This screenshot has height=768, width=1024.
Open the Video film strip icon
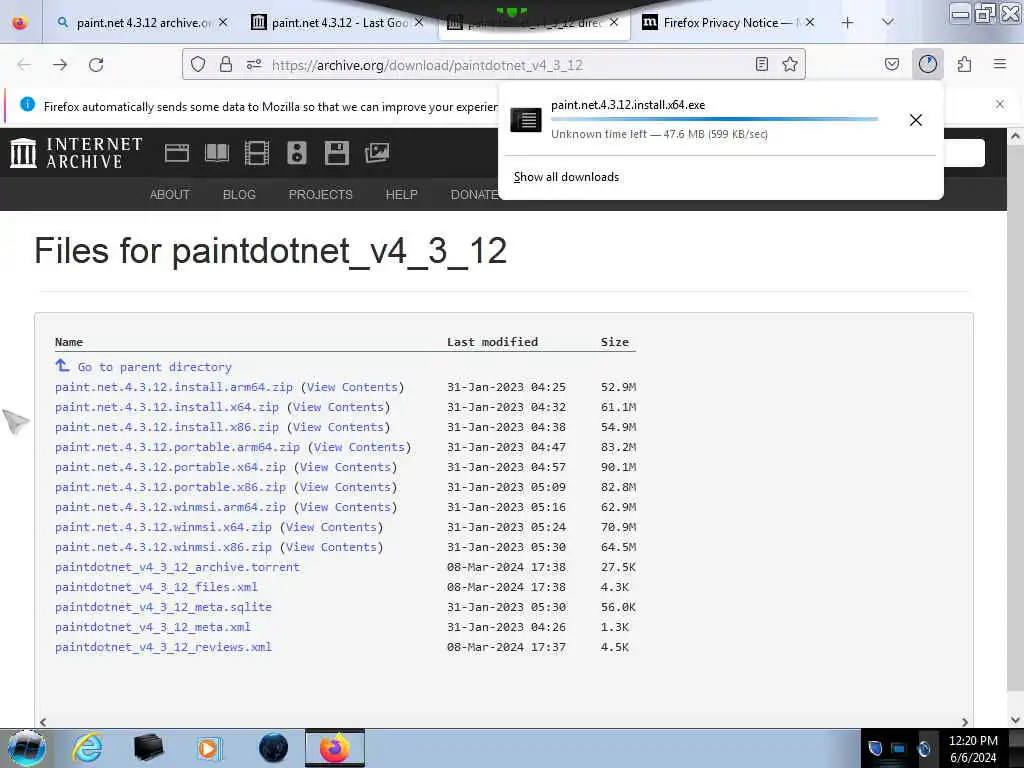coord(257,153)
